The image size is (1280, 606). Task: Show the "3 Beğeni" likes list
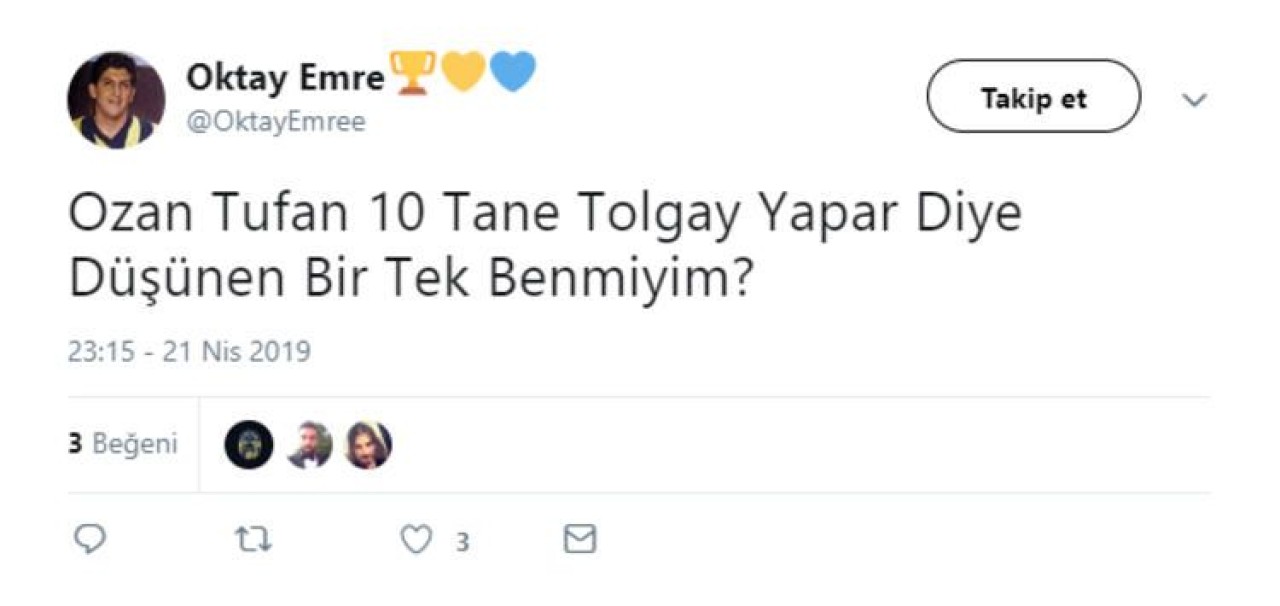[x=123, y=444]
